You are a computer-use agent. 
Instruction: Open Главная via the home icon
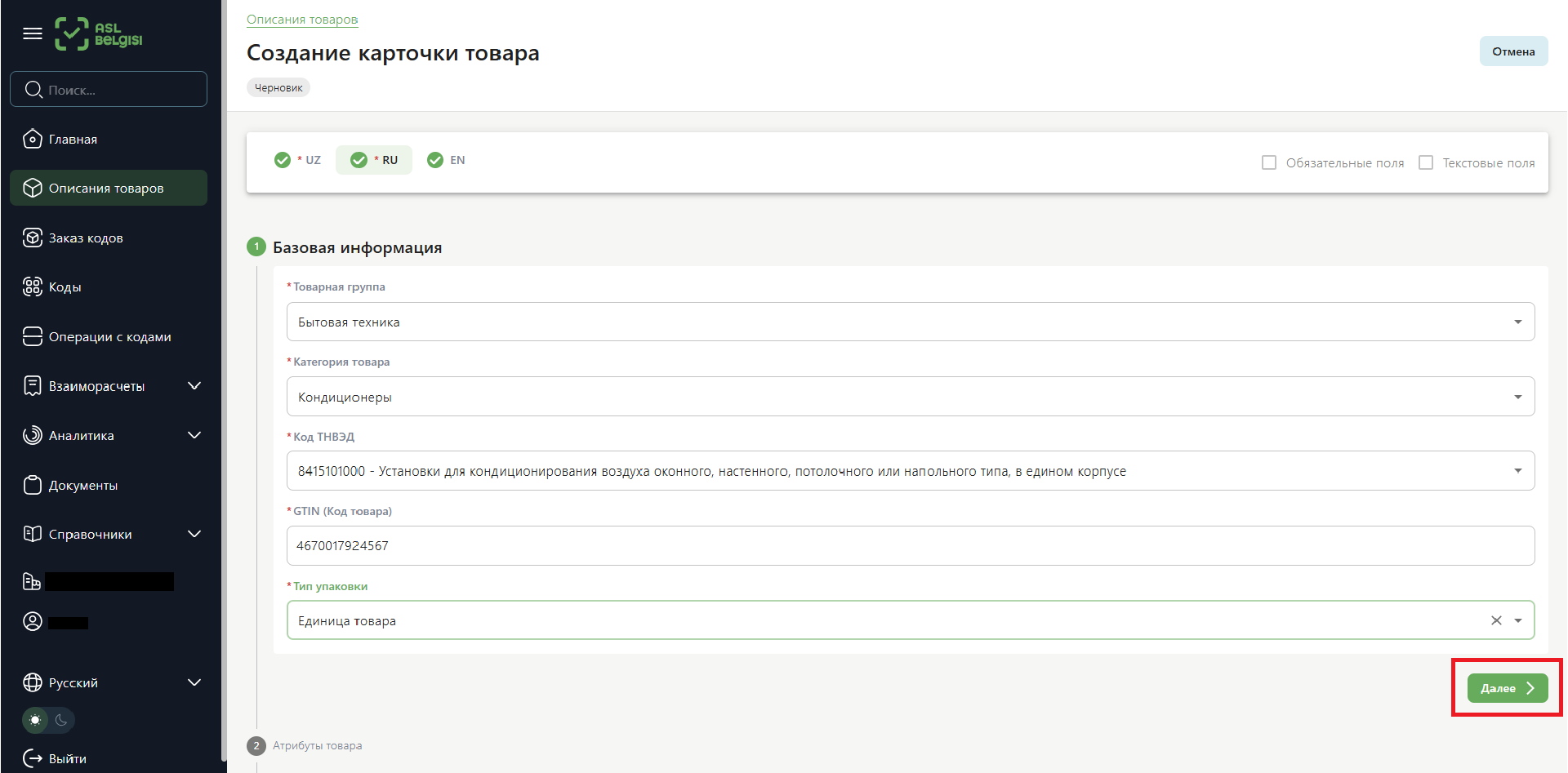pyautogui.click(x=32, y=140)
